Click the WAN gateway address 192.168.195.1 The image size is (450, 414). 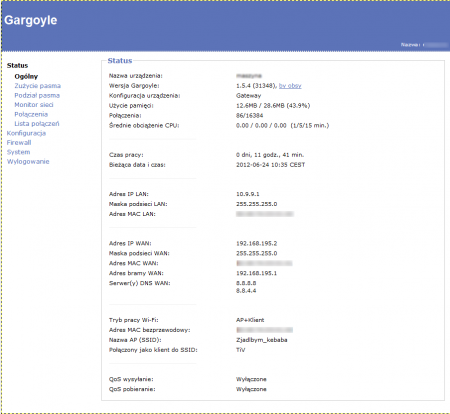pyautogui.click(x=256, y=273)
